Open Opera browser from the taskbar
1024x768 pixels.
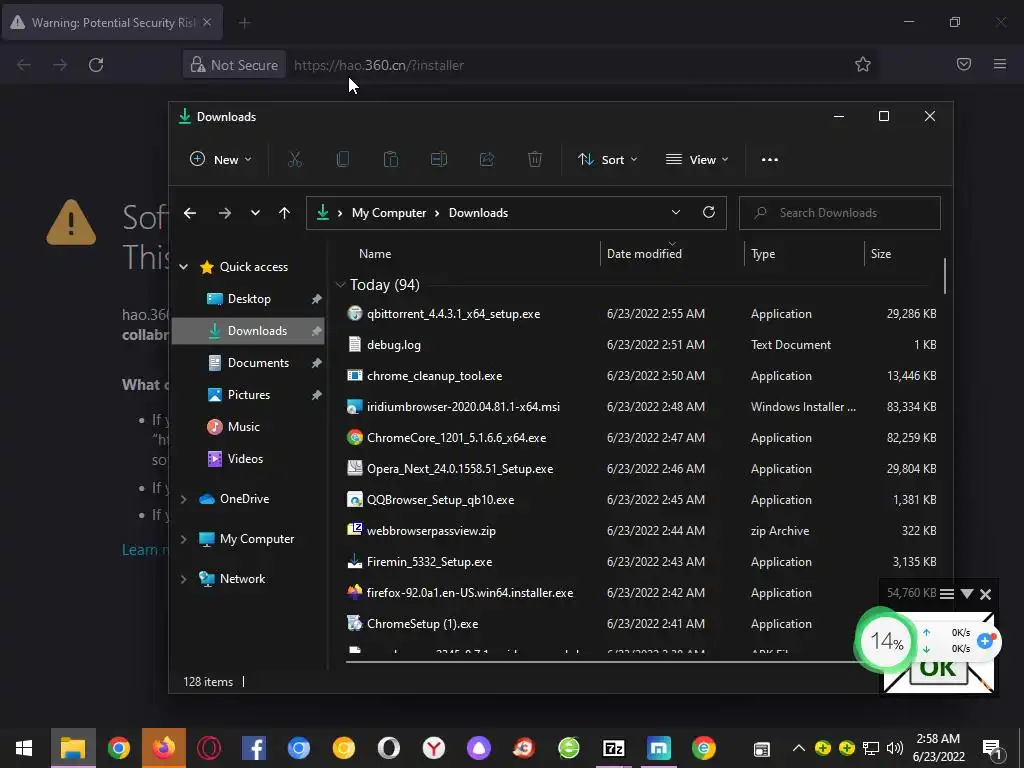[209, 748]
